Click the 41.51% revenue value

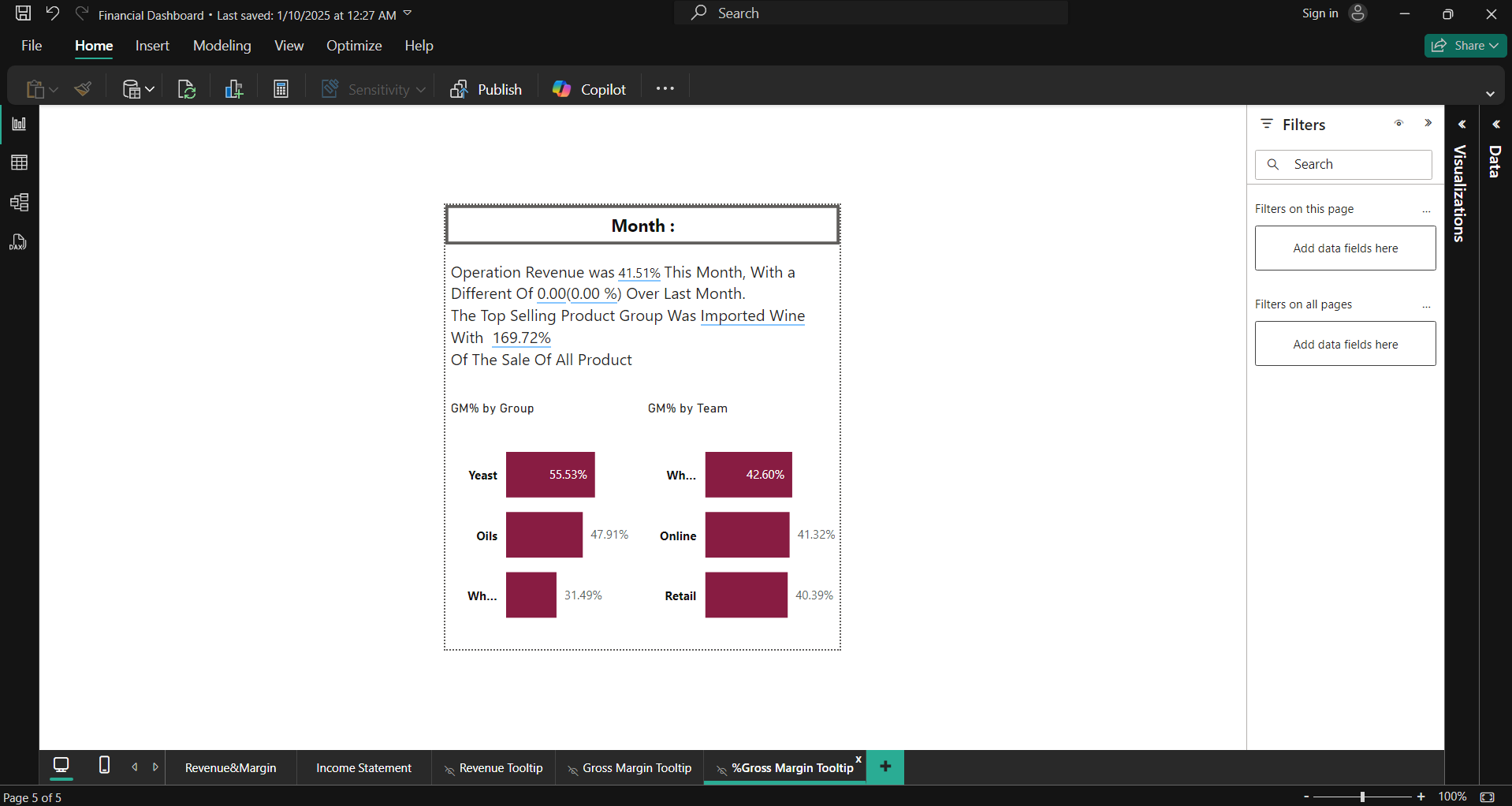(639, 273)
